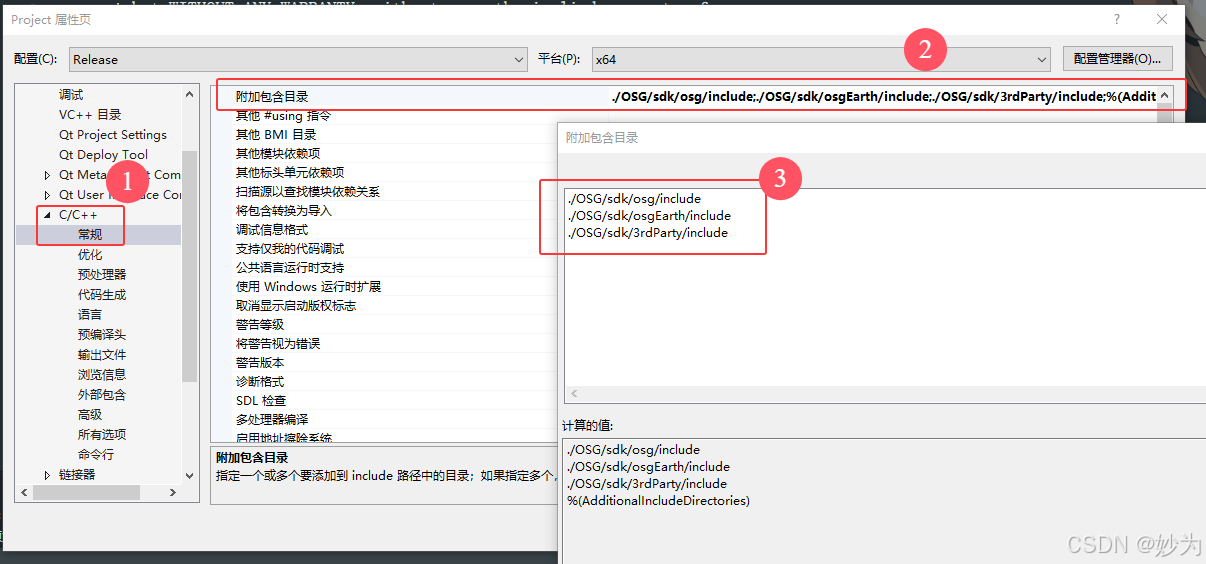1206x564 pixels.
Task: Select the 诊断格式 property
Action: (260, 381)
